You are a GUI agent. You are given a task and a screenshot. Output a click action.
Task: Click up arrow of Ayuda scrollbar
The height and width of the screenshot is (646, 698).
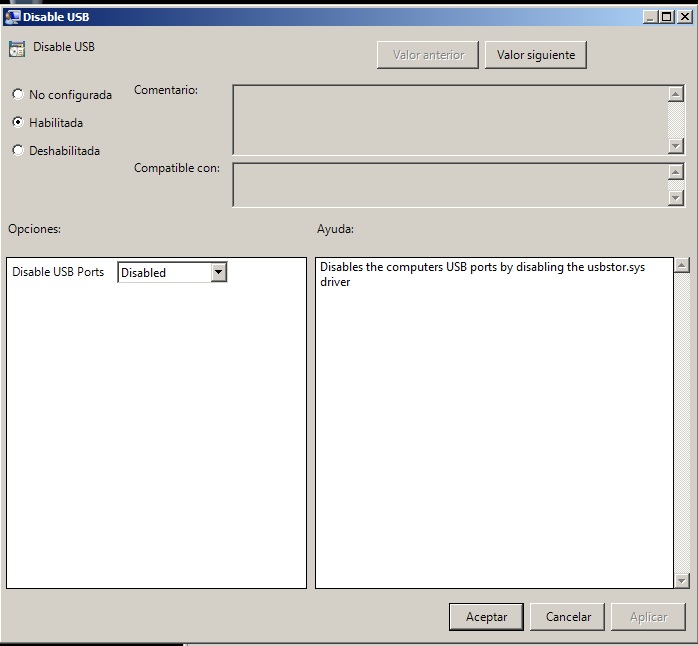(x=682, y=266)
